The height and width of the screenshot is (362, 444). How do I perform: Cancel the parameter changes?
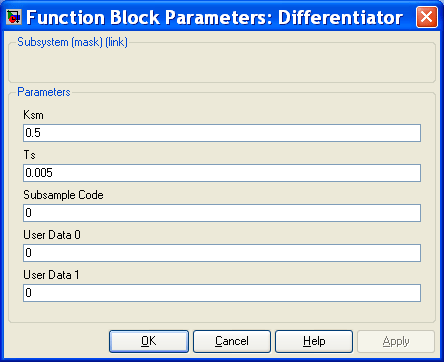tap(232, 341)
